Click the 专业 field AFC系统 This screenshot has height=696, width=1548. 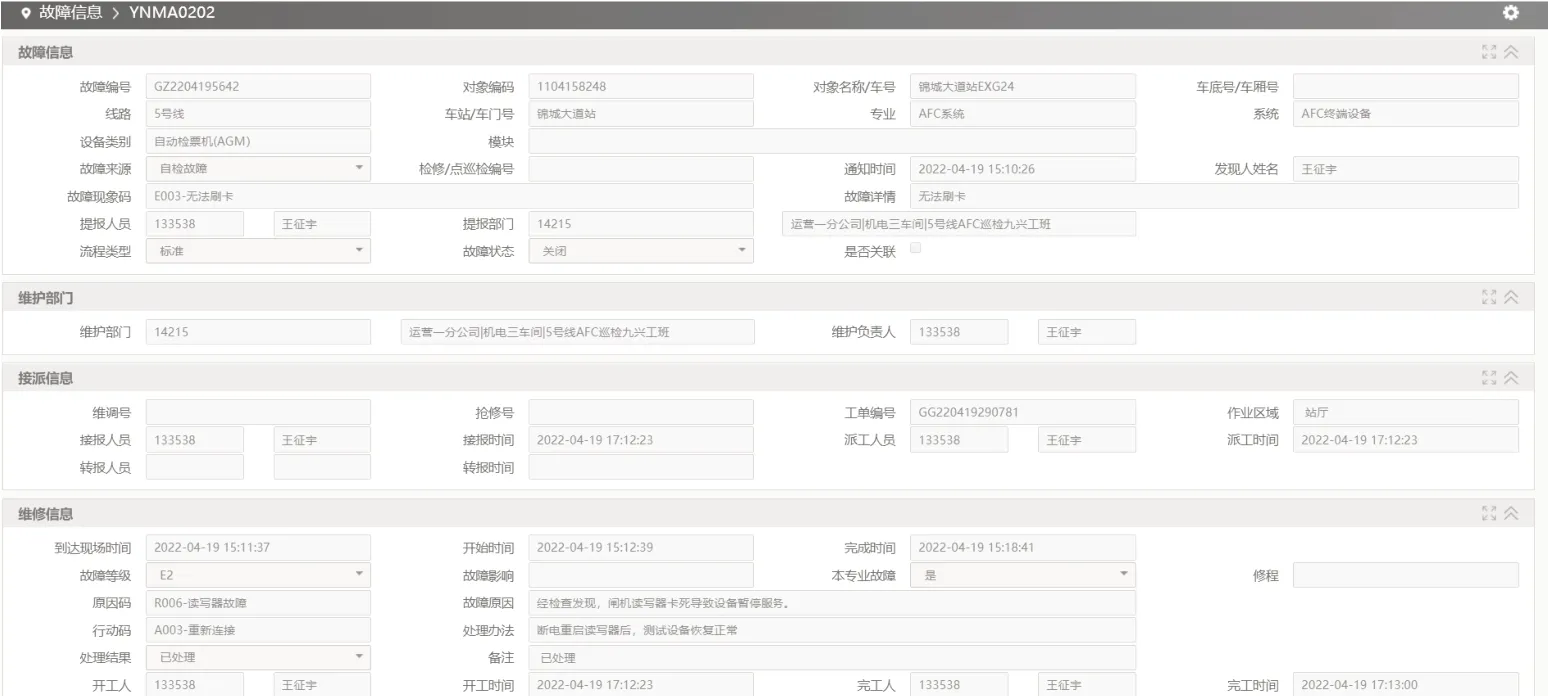coord(1023,114)
